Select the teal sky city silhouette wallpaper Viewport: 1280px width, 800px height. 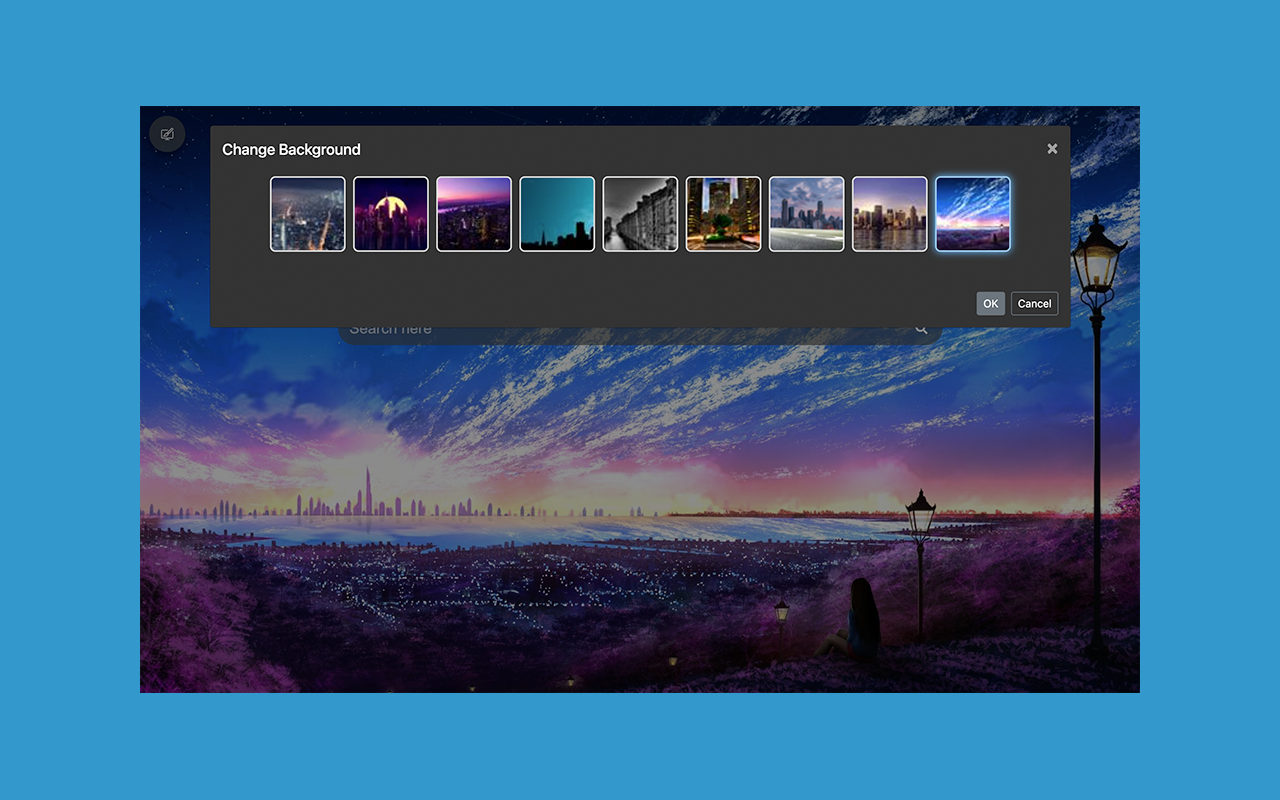[556, 213]
